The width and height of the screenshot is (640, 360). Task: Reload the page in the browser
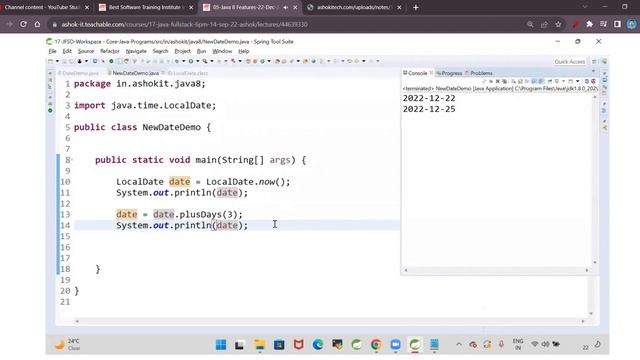coord(23,24)
